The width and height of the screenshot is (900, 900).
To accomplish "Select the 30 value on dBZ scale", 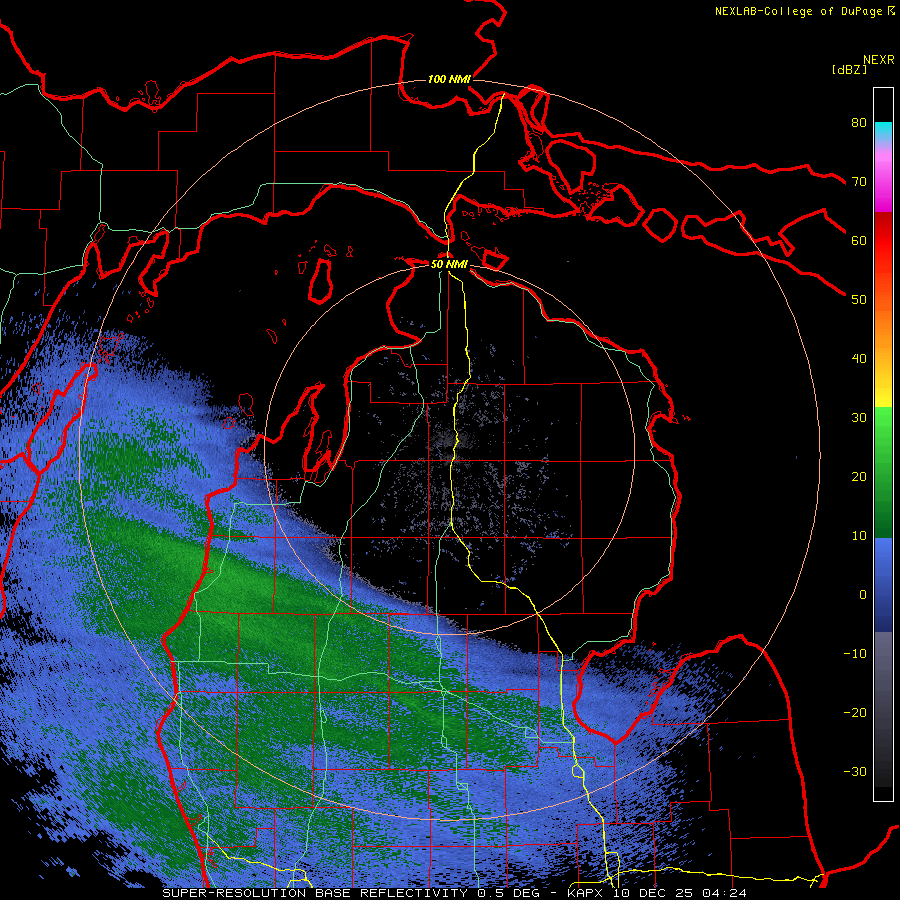I will pyautogui.click(x=859, y=418).
